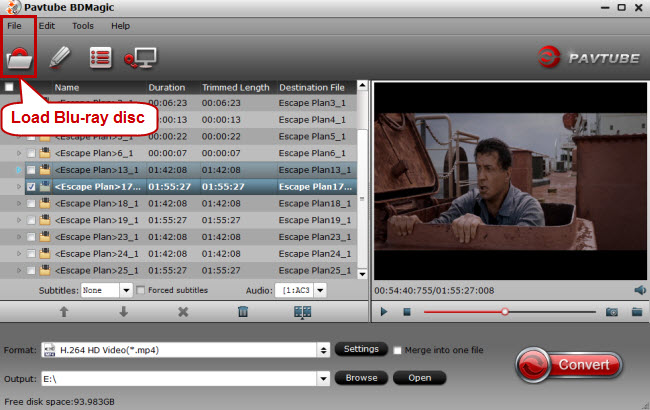Click the title list scrollbar down arrow
Screen dimensions: 650x410
362,274
